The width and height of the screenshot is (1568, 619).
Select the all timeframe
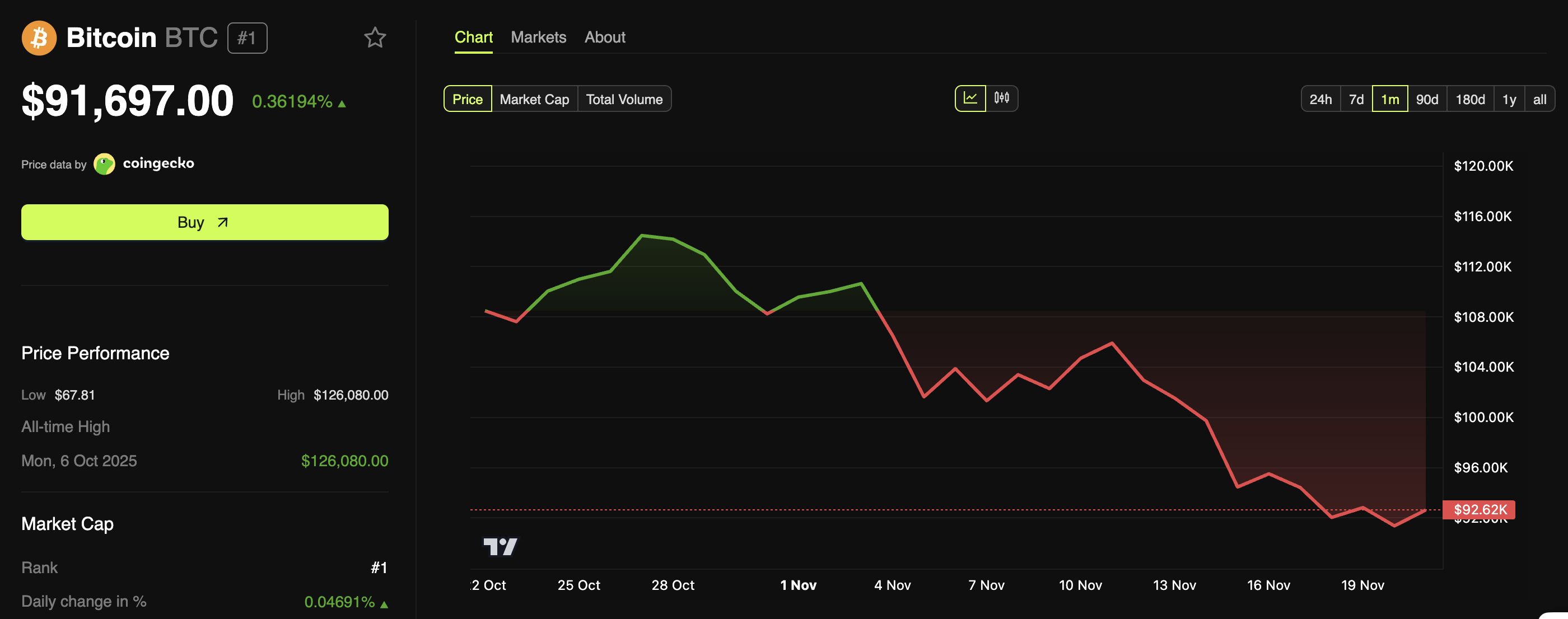1539,99
